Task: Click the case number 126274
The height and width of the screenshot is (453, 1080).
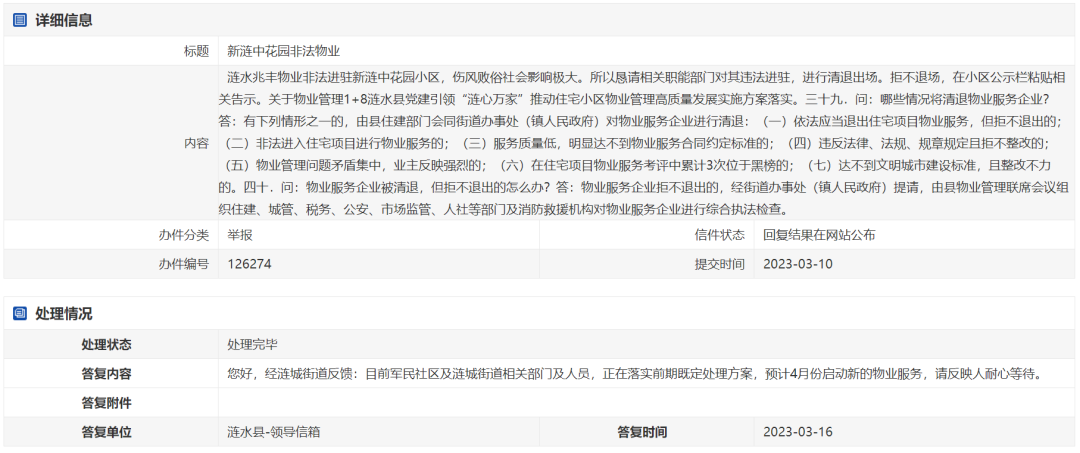Action: [x=249, y=264]
